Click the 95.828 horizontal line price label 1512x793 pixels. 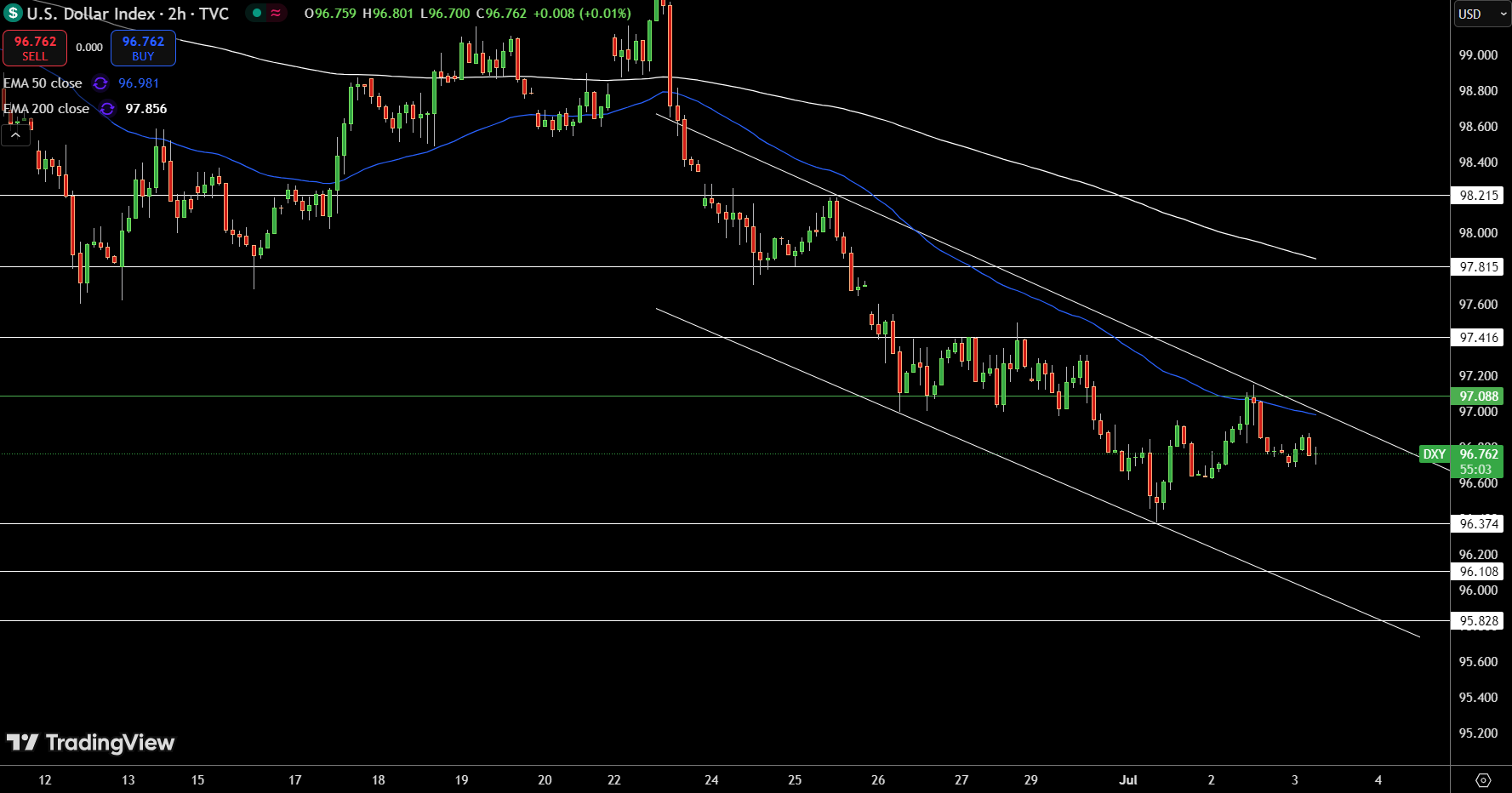click(1479, 621)
